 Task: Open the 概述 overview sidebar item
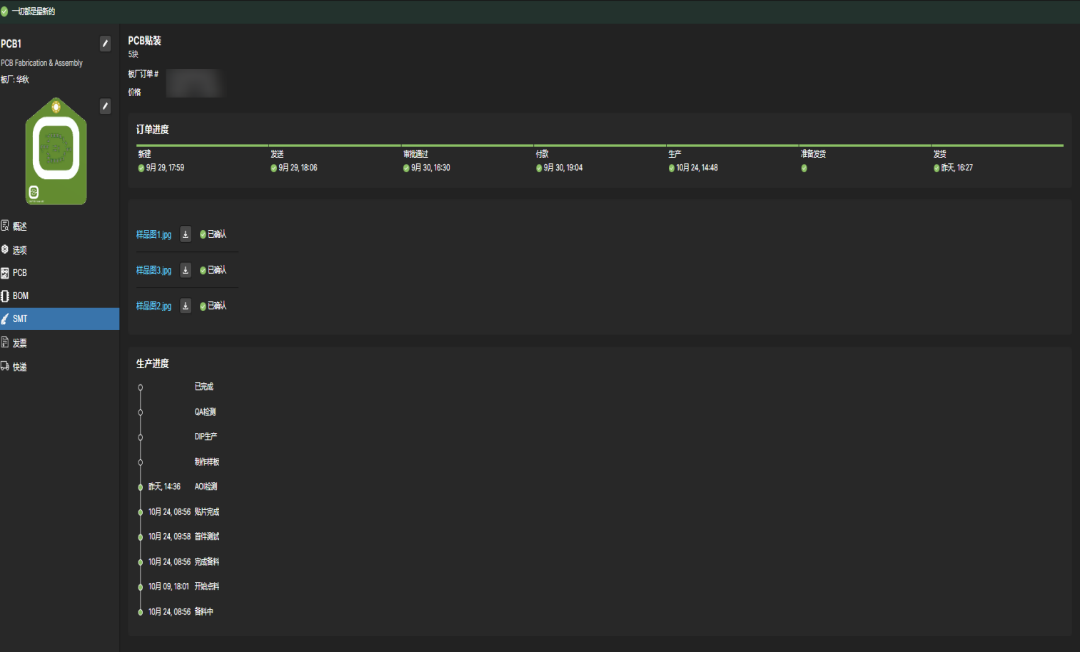[x=59, y=227]
